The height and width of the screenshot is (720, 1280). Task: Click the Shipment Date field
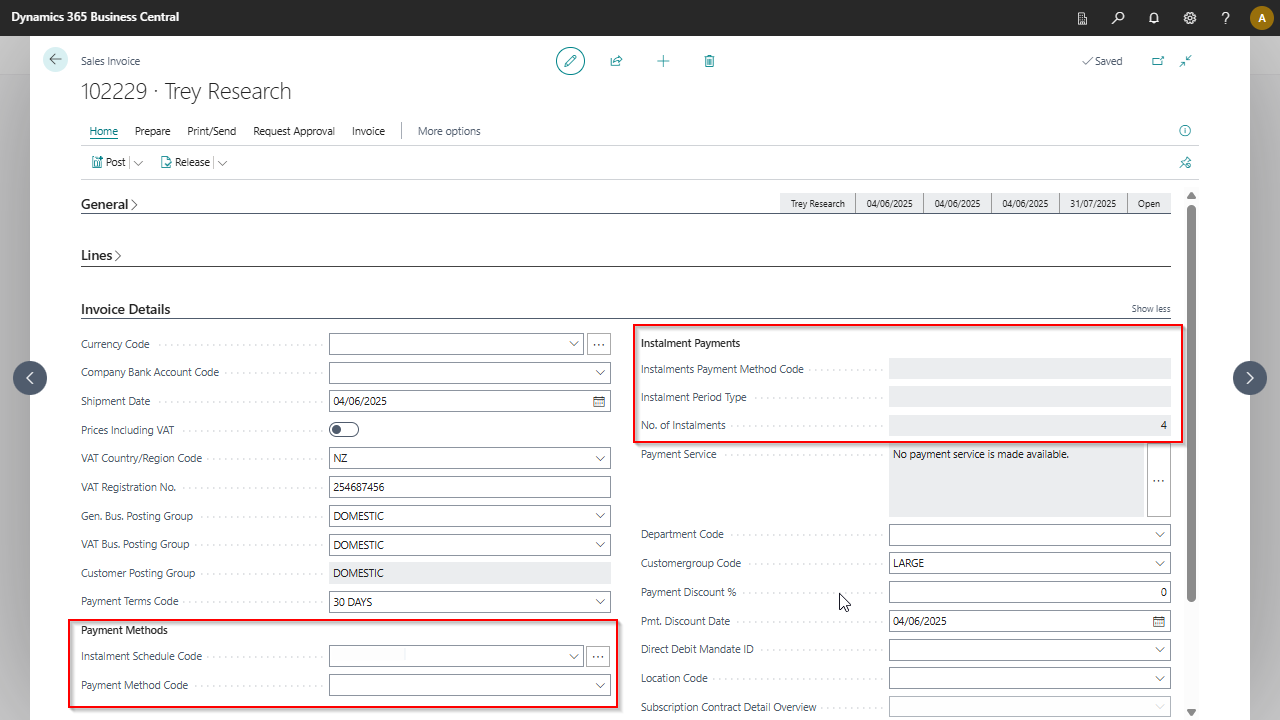(x=470, y=401)
